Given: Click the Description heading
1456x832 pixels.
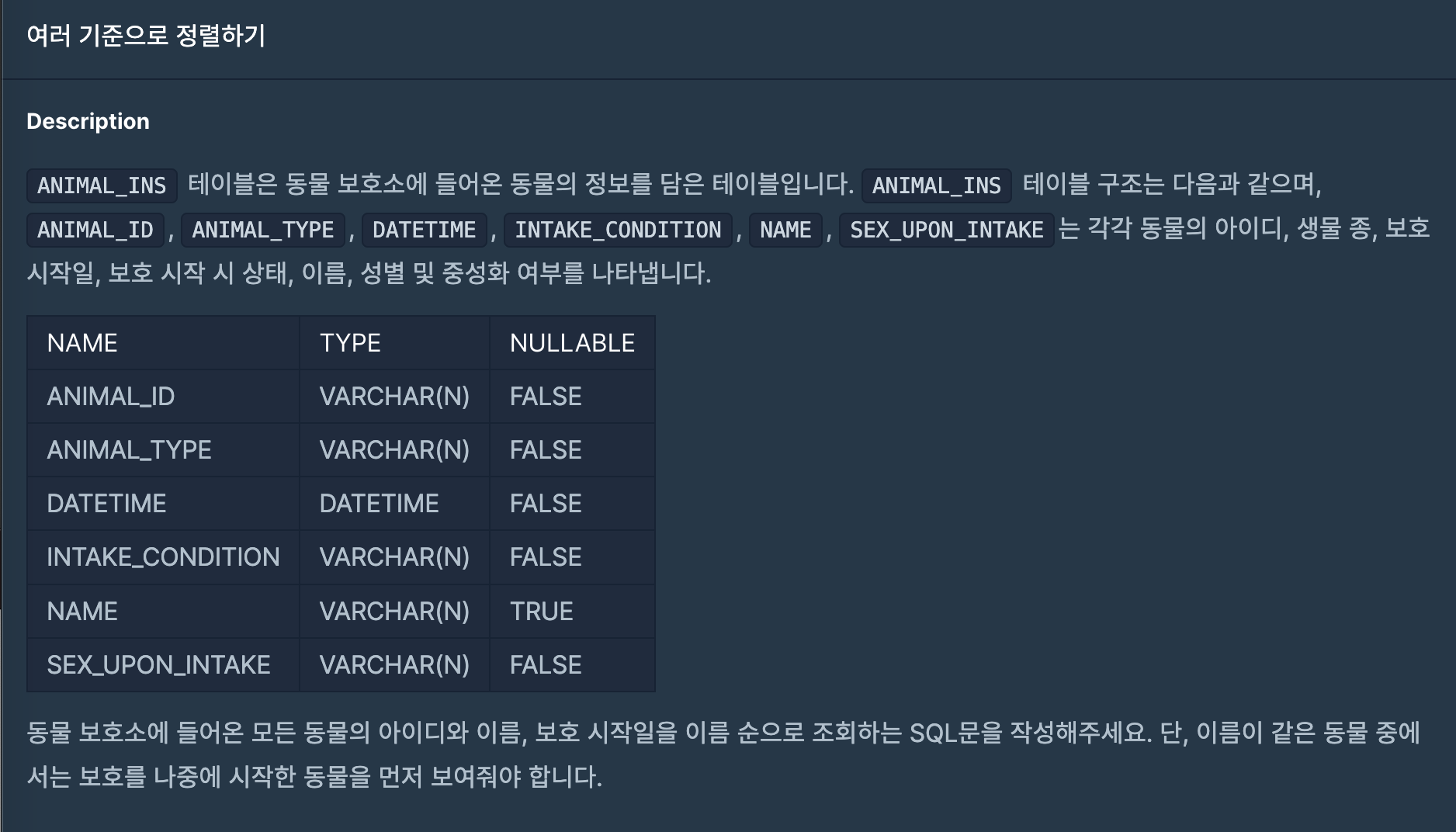Looking at the screenshot, I should [88, 121].
